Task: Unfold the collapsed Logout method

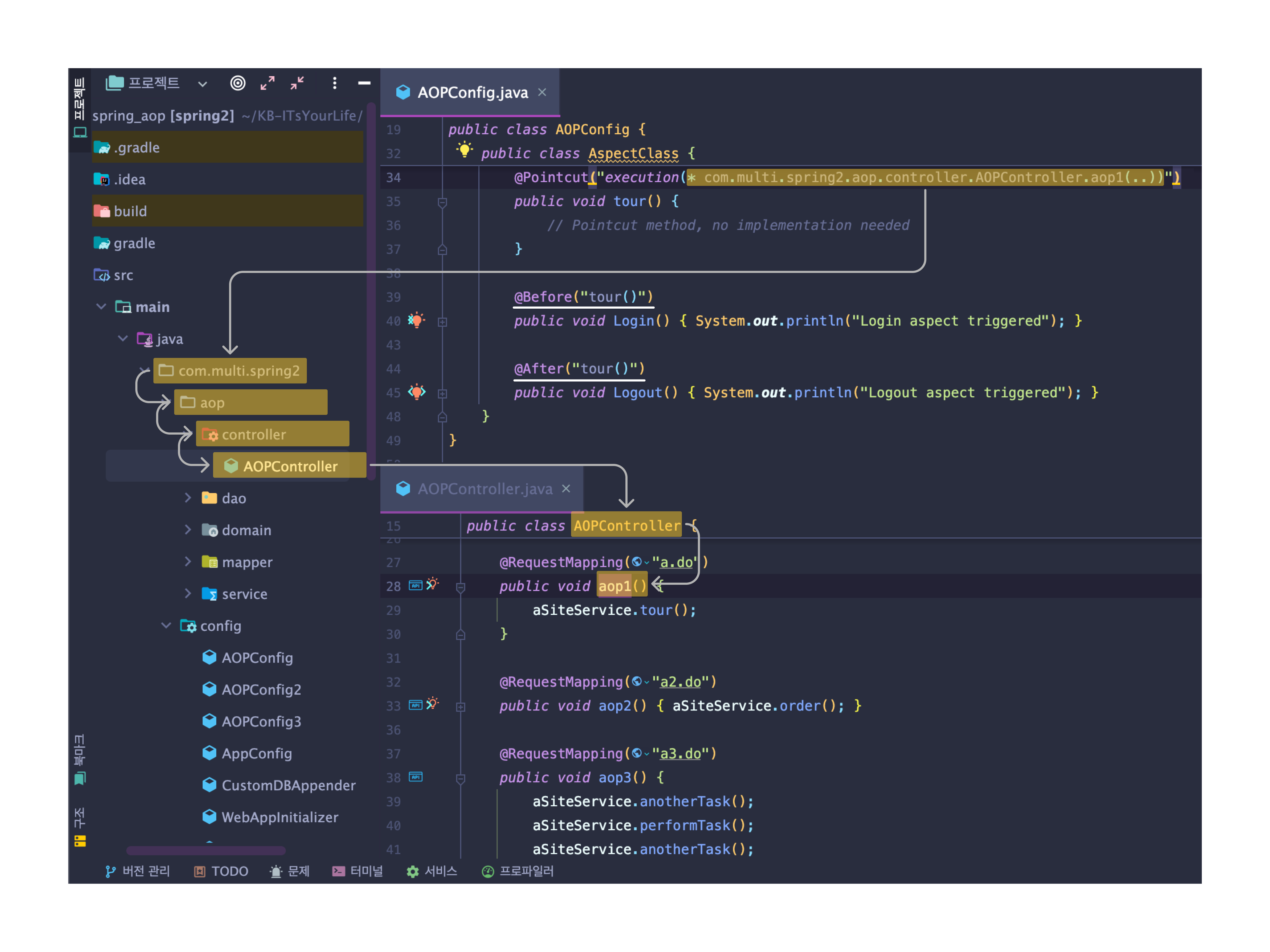Action: click(x=442, y=393)
